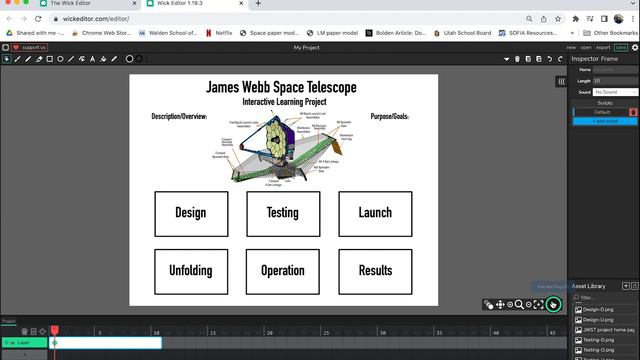Click the Testing box on canvas

point(283,214)
